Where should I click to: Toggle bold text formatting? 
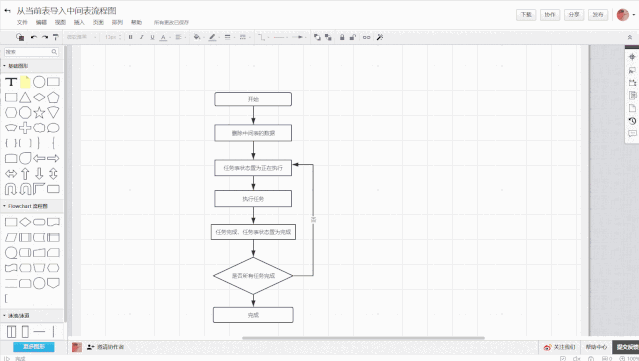point(130,37)
